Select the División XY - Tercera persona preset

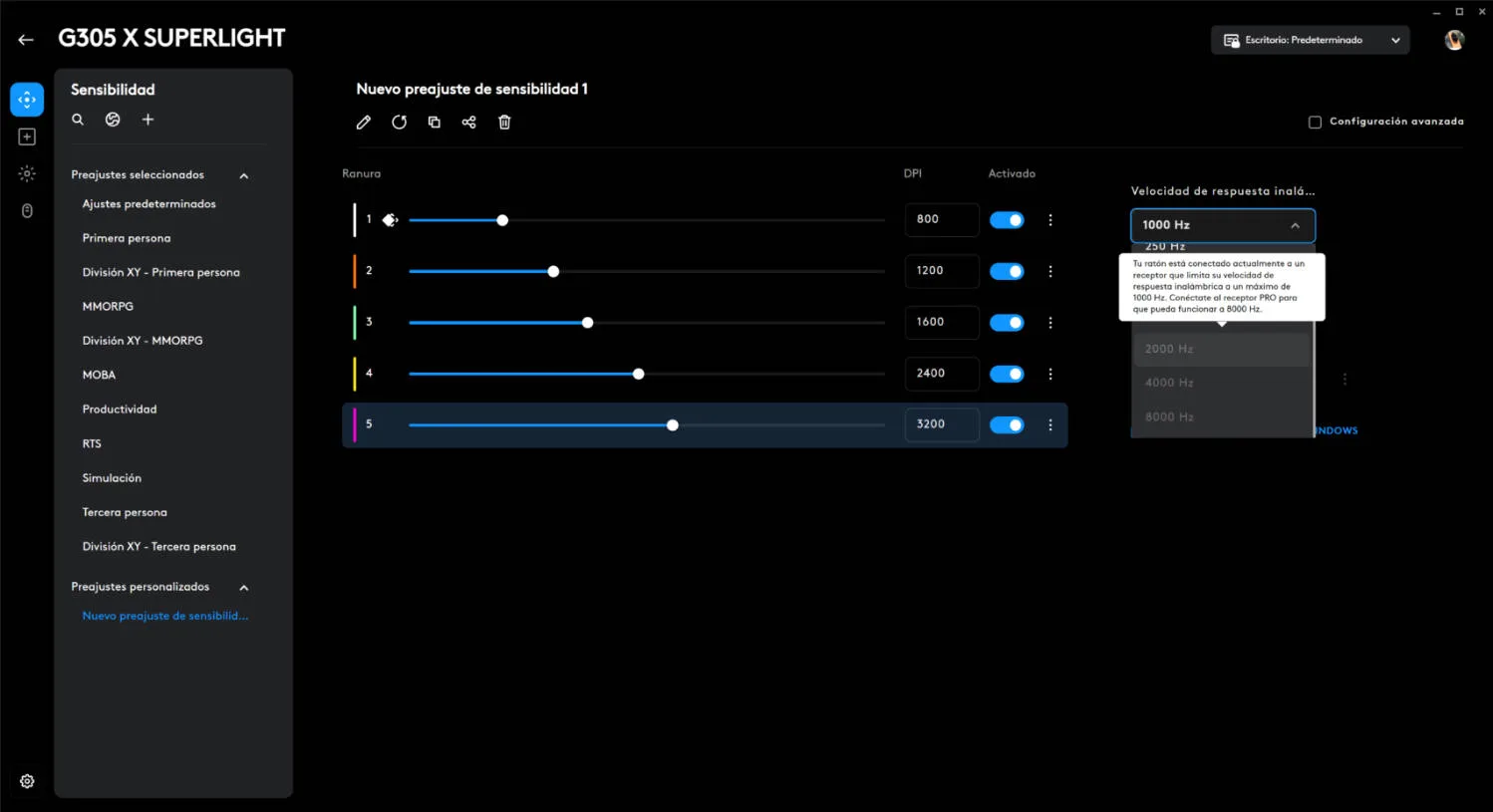(159, 547)
